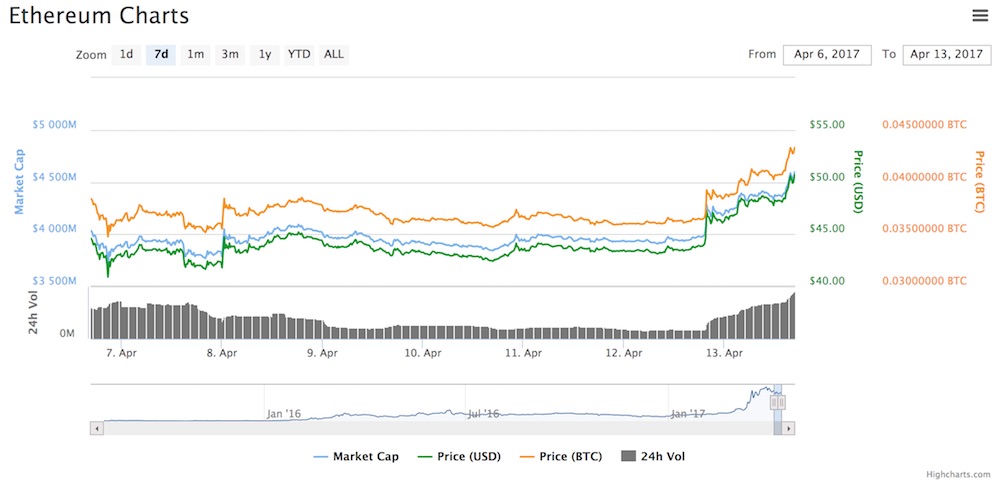The height and width of the screenshot is (483, 1000).
Task: Click the Jan '17 navigator label
Action: 688,414
